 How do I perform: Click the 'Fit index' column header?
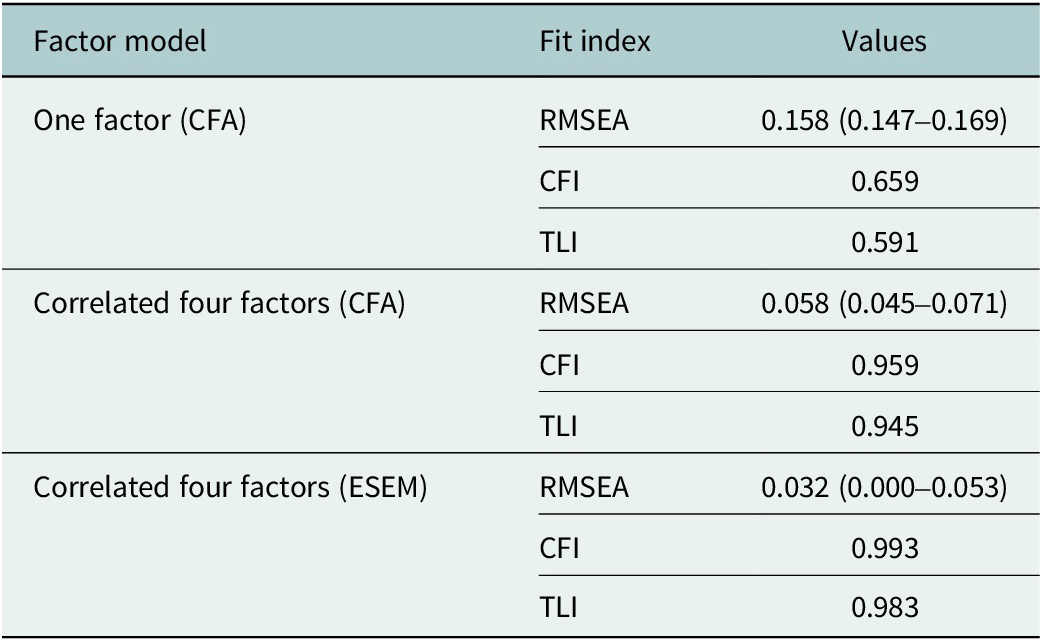(x=595, y=41)
